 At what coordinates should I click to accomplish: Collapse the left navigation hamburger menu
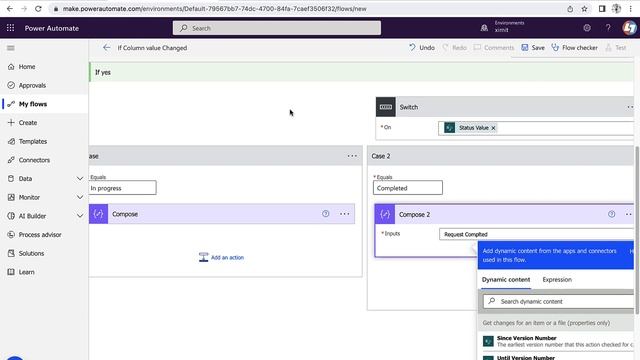coord(11,48)
